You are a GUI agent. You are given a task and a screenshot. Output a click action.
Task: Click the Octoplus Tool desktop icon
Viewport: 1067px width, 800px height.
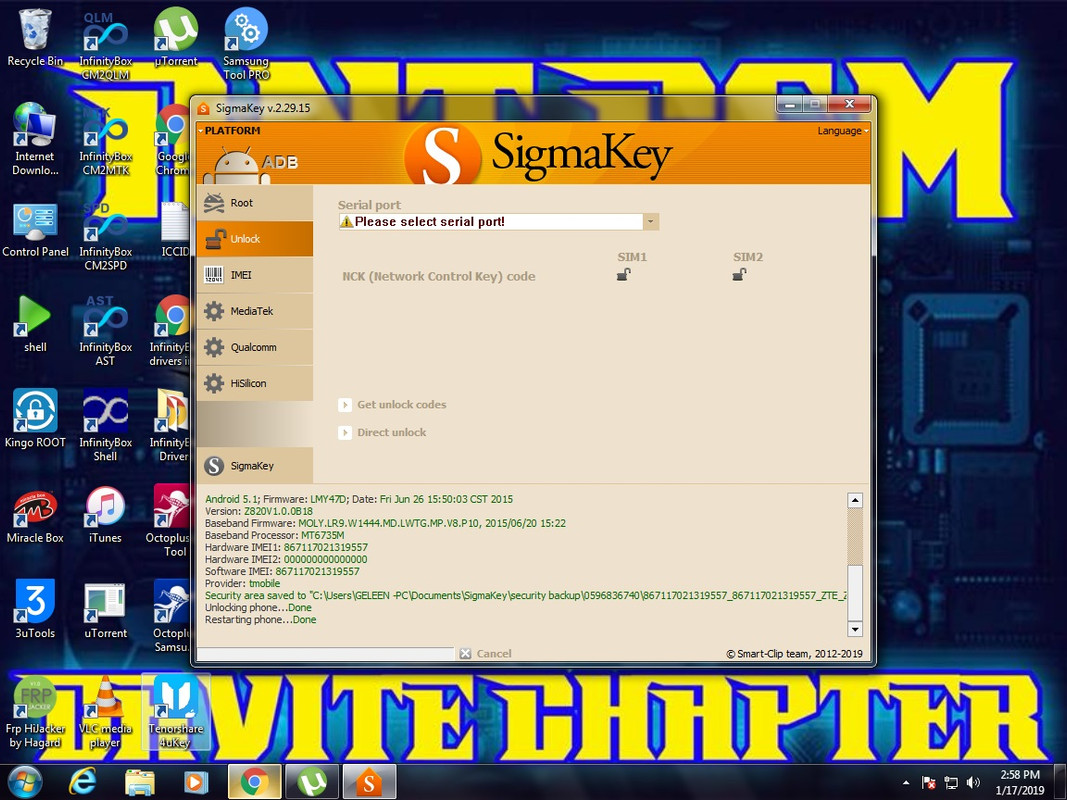168,520
